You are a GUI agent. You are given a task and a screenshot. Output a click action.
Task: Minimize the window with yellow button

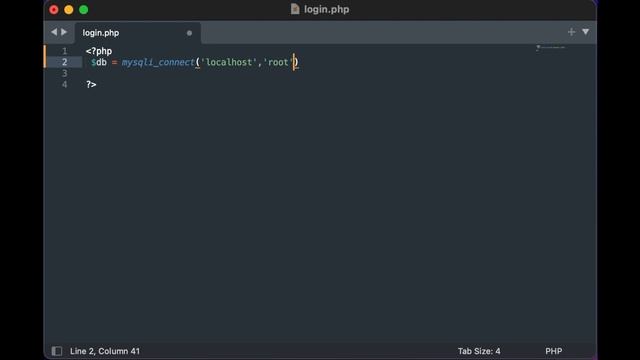[69, 9]
